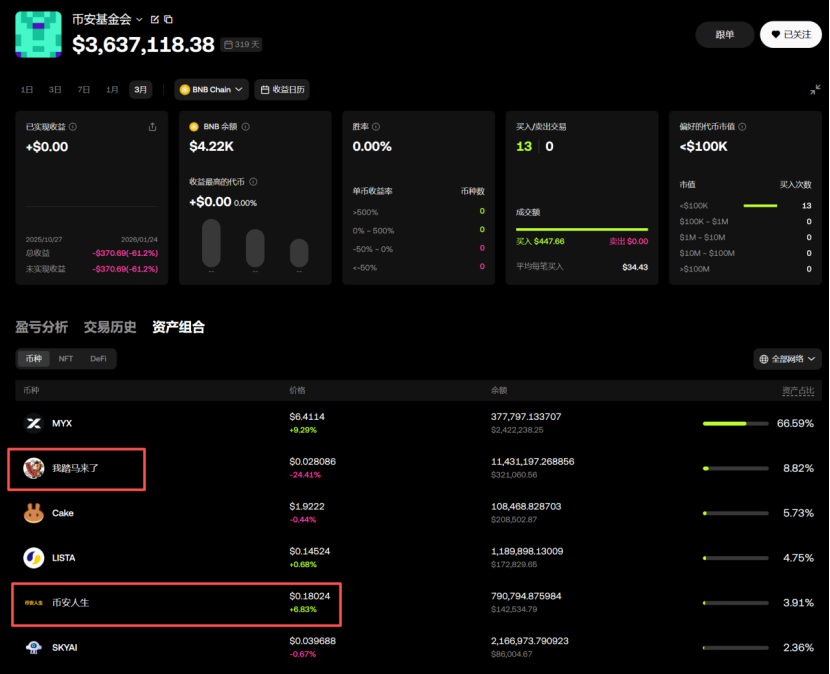Click the Cake token icon

click(34, 513)
